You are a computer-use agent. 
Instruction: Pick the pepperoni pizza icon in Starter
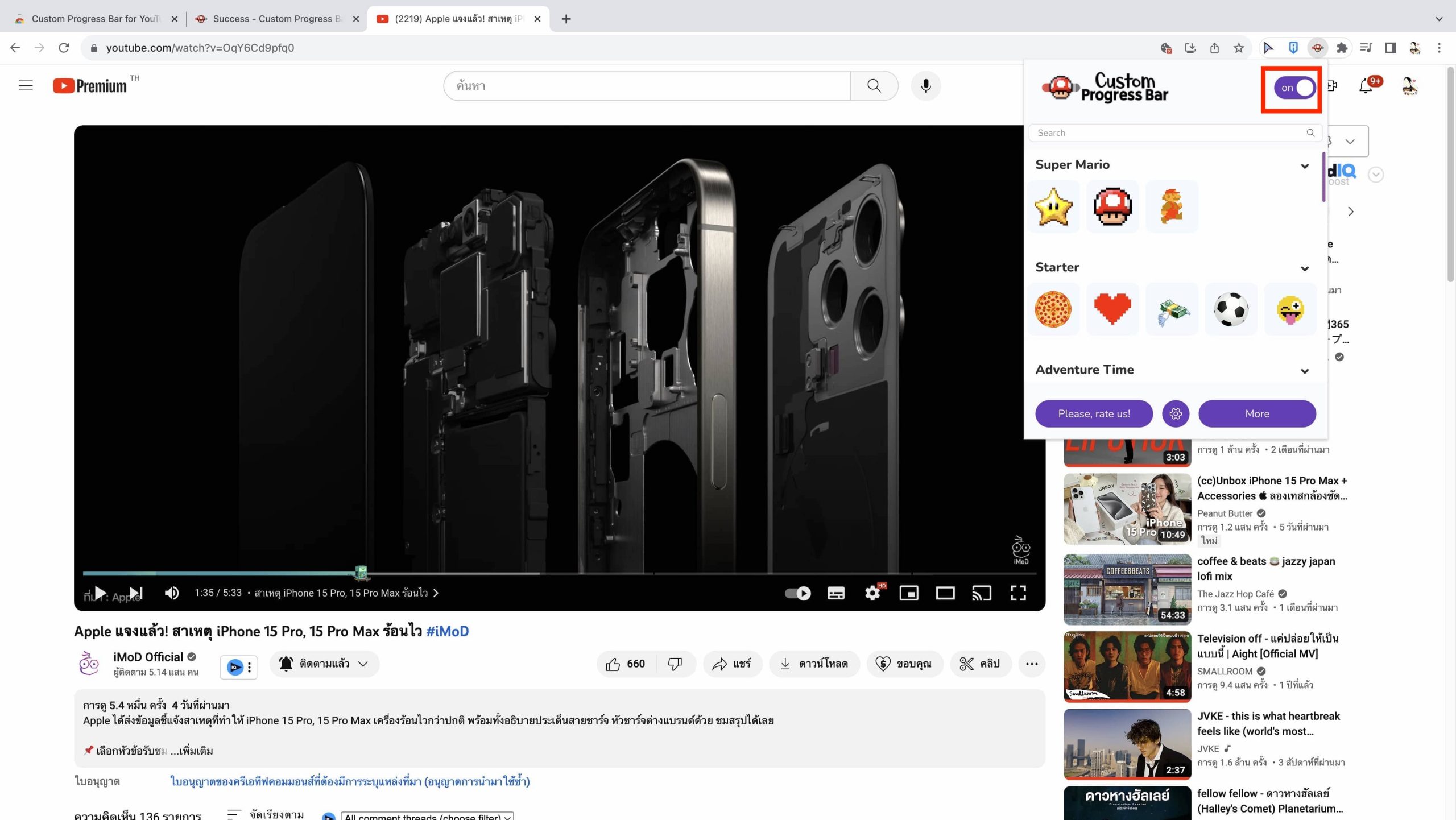click(1053, 309)
